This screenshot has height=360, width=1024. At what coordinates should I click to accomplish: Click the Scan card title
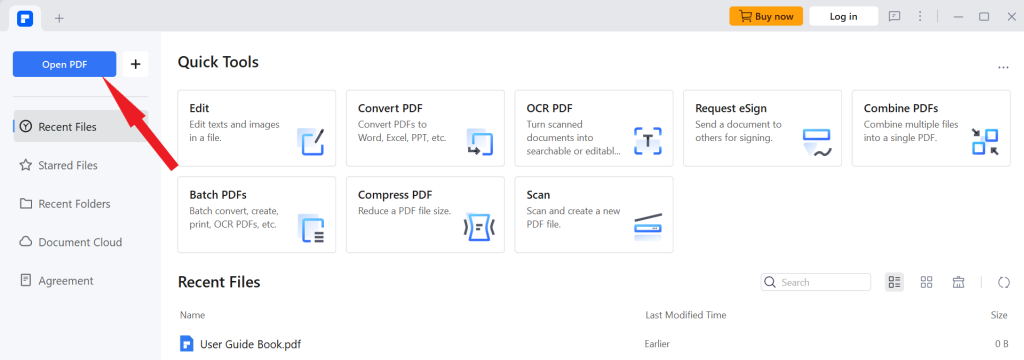(x=538, y=195)
